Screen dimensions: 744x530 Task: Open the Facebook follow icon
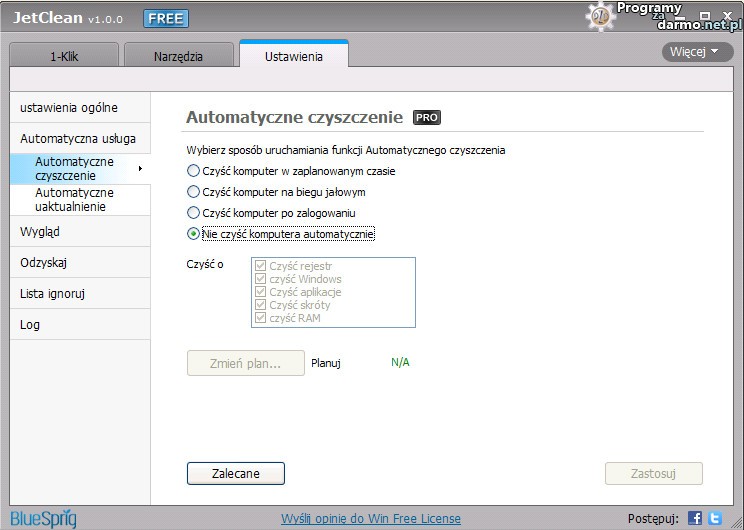click(695, 518)
